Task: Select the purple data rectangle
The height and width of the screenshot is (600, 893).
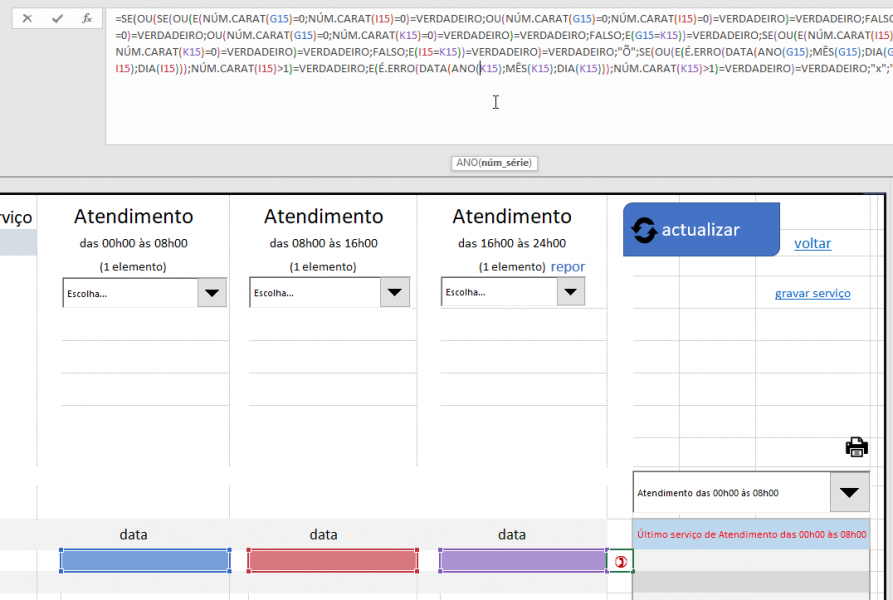Action: (x=521, y=561)
